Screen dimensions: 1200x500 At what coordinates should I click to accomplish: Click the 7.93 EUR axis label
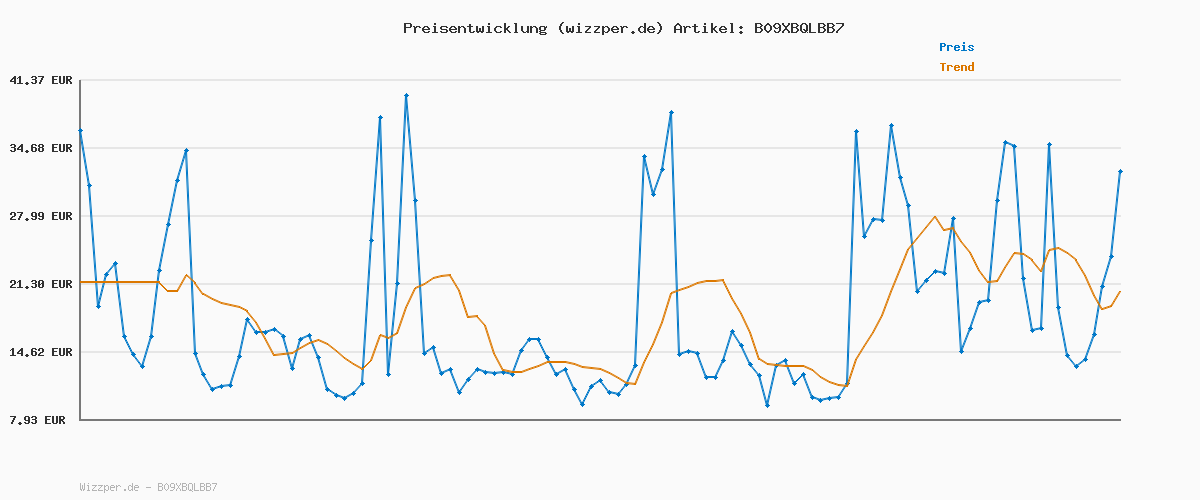[41, 420]
